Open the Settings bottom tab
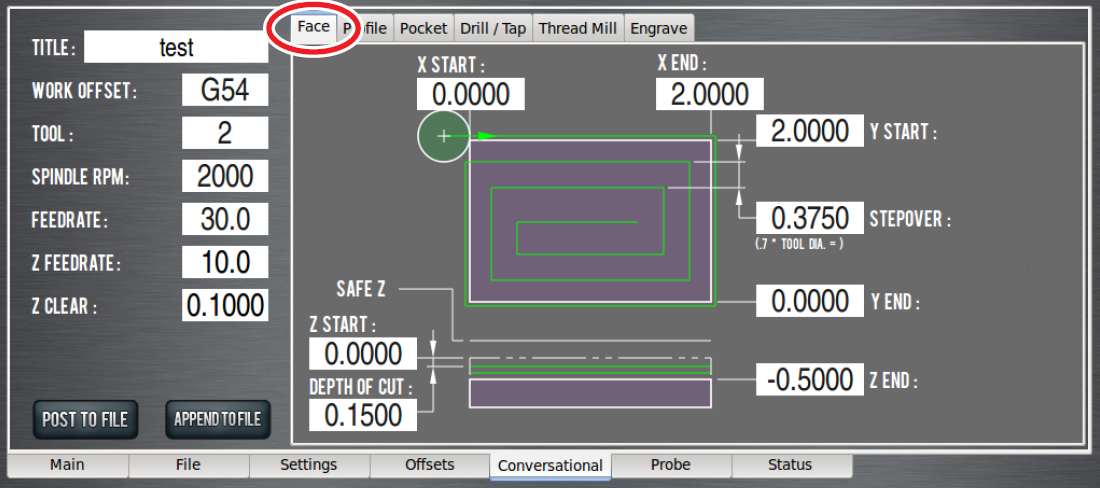This screenshot has width=1100, height=488. 308,465
